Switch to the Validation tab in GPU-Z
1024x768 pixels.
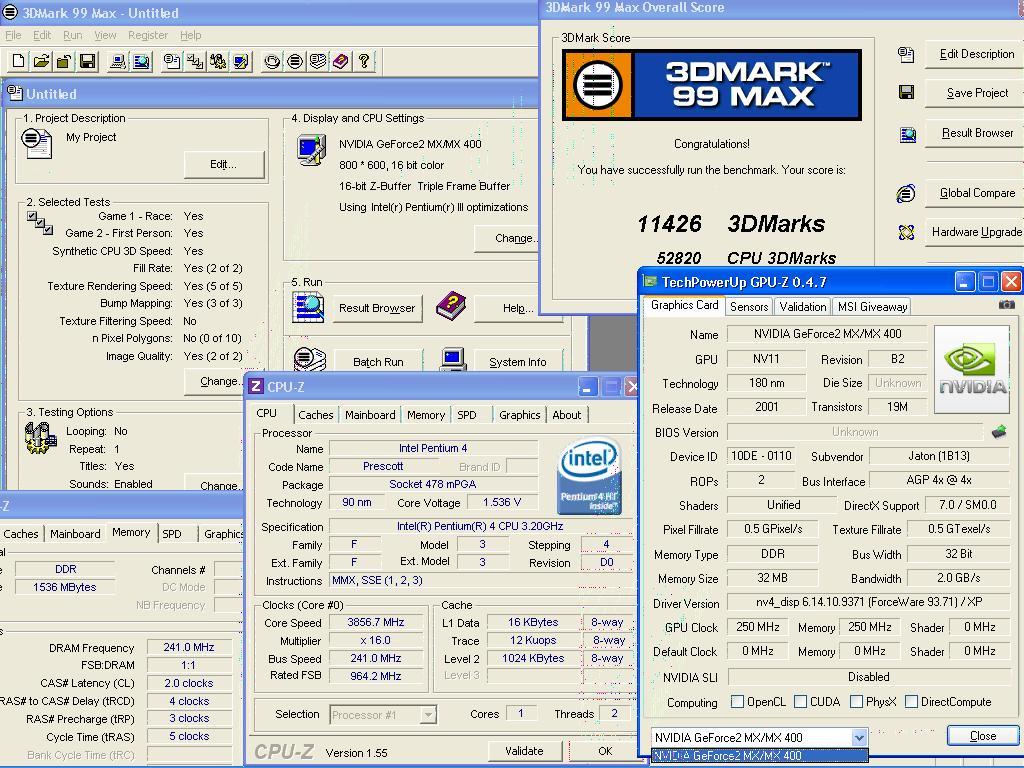coord(803,306)
